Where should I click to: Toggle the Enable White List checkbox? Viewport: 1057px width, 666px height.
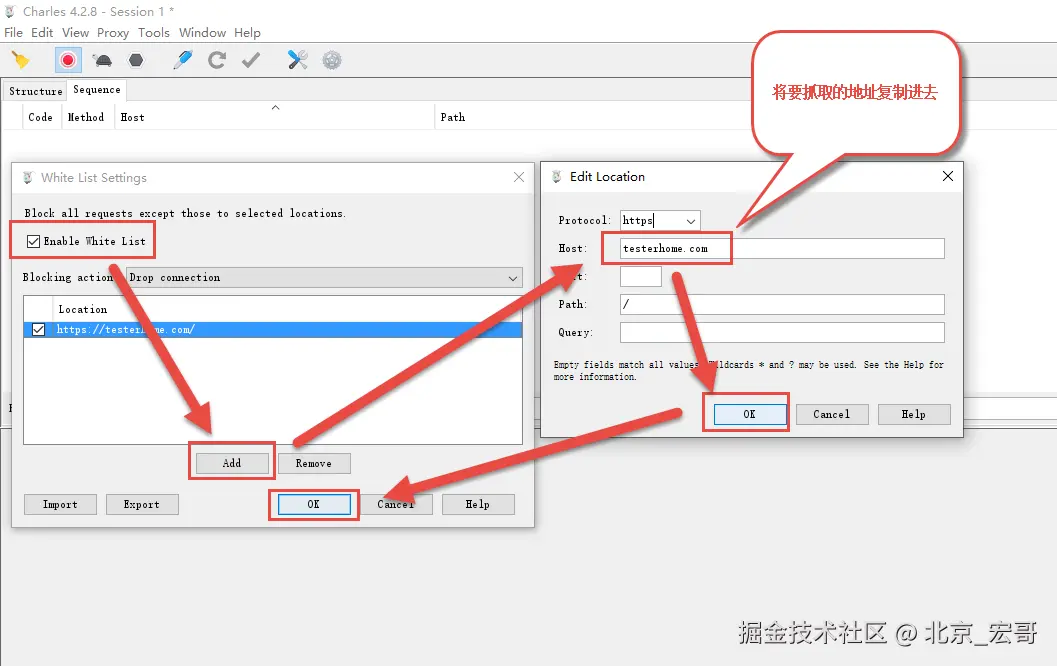coord(33,241)
